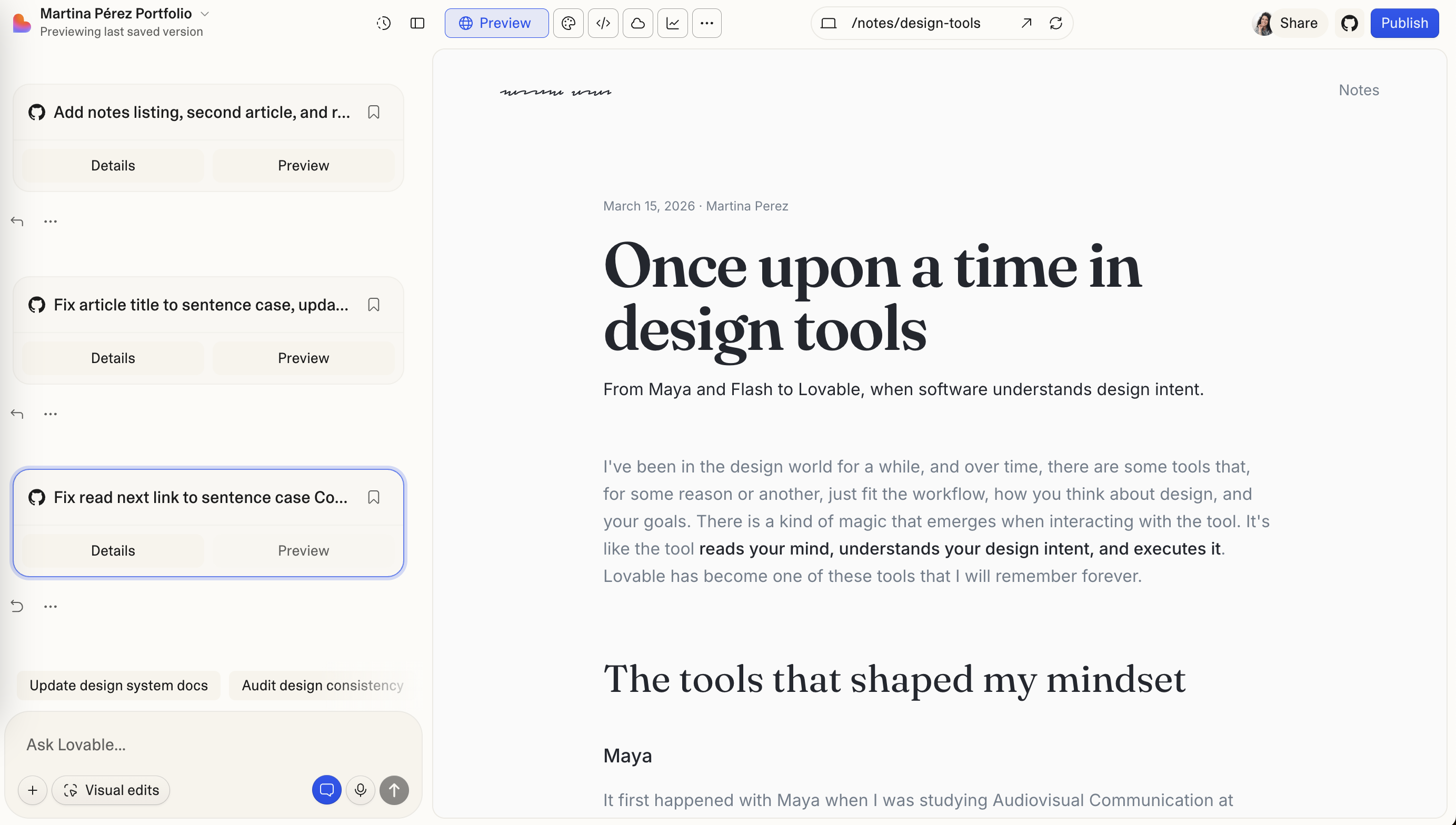
Task: Bookmark the 'Add notes listing' commit
Action: tap(374, 112)
